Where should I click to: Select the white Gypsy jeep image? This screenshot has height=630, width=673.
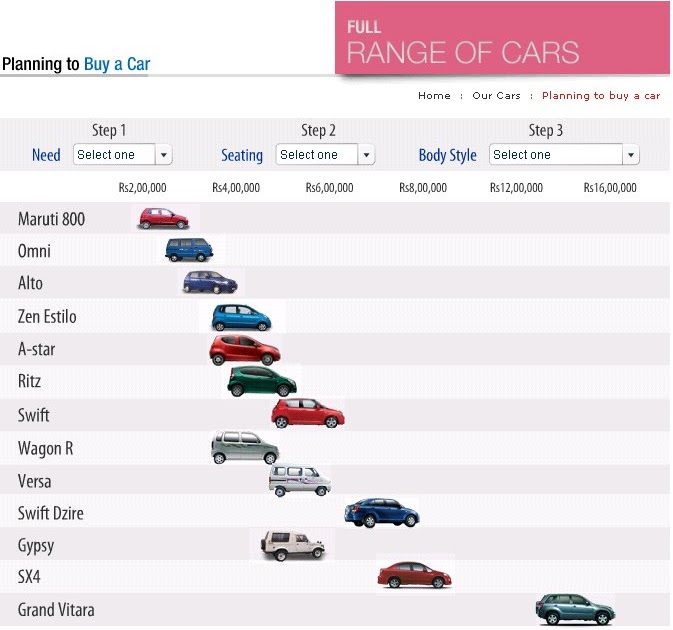293,545
